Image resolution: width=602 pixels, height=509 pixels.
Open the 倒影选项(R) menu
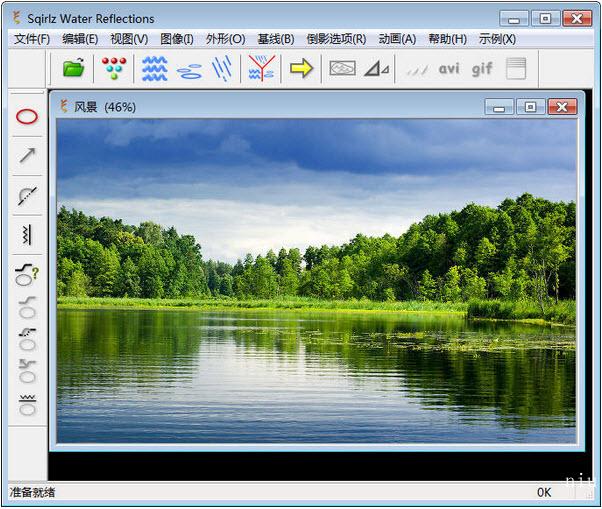point(336,39)
